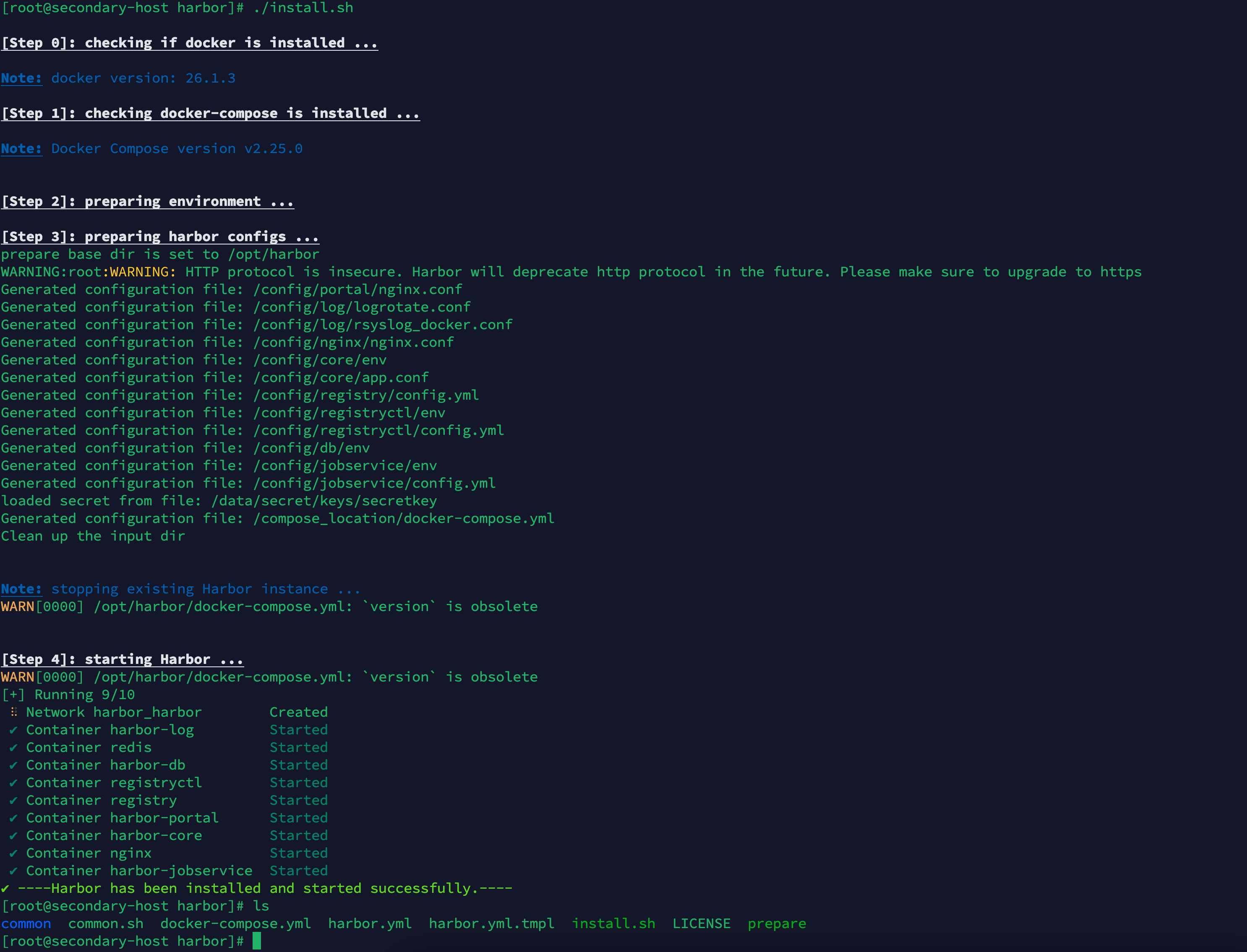Image resolution: width=1247 pixels, height=952 pixels.
Task: Select the 'Container harbor-log' row
Action: tap(169, 730)
